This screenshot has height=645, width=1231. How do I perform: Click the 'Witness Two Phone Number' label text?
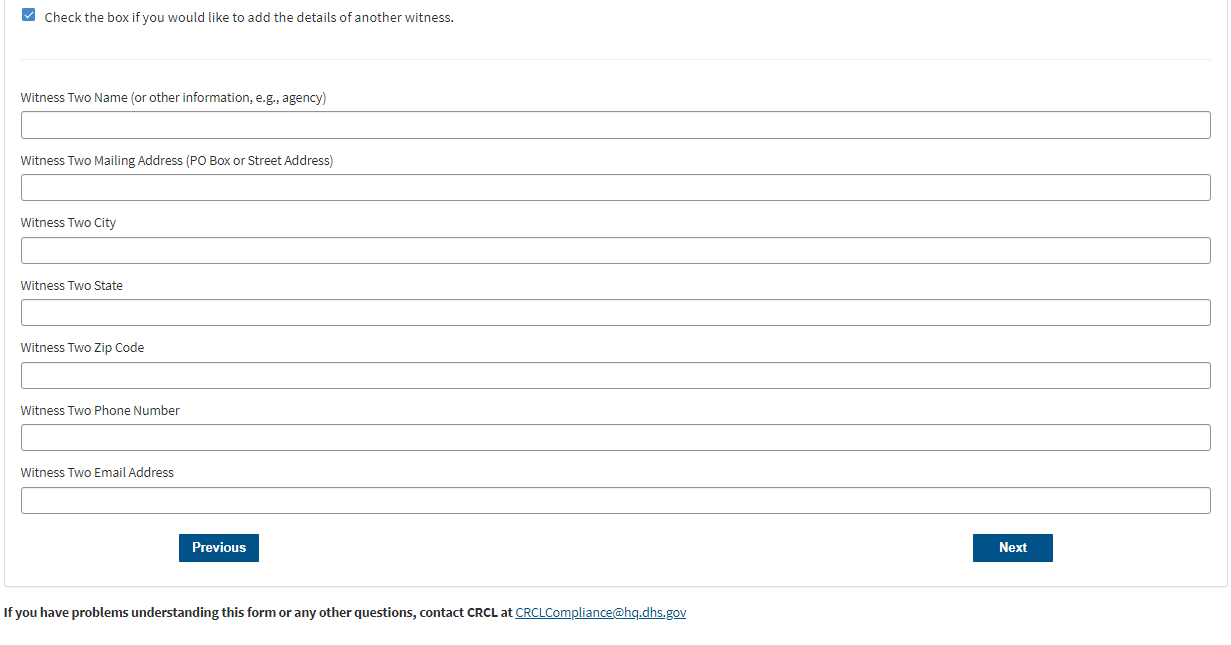pos(100,411)
